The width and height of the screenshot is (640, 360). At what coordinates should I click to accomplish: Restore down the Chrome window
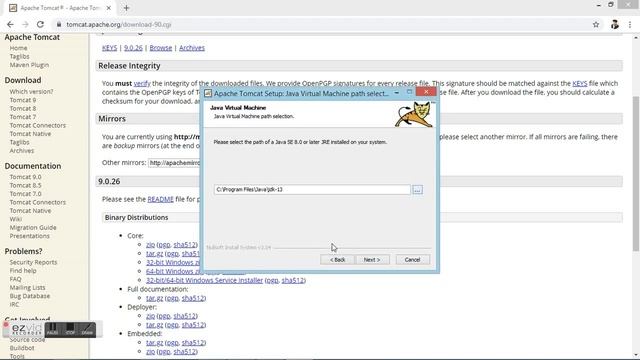[611, 4]
